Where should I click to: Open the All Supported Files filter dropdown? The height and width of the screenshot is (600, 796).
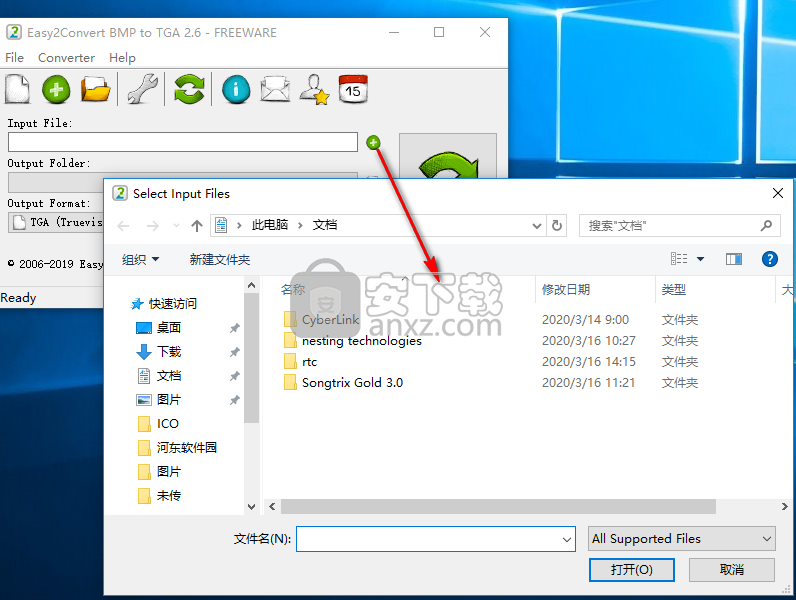point(682,539)
